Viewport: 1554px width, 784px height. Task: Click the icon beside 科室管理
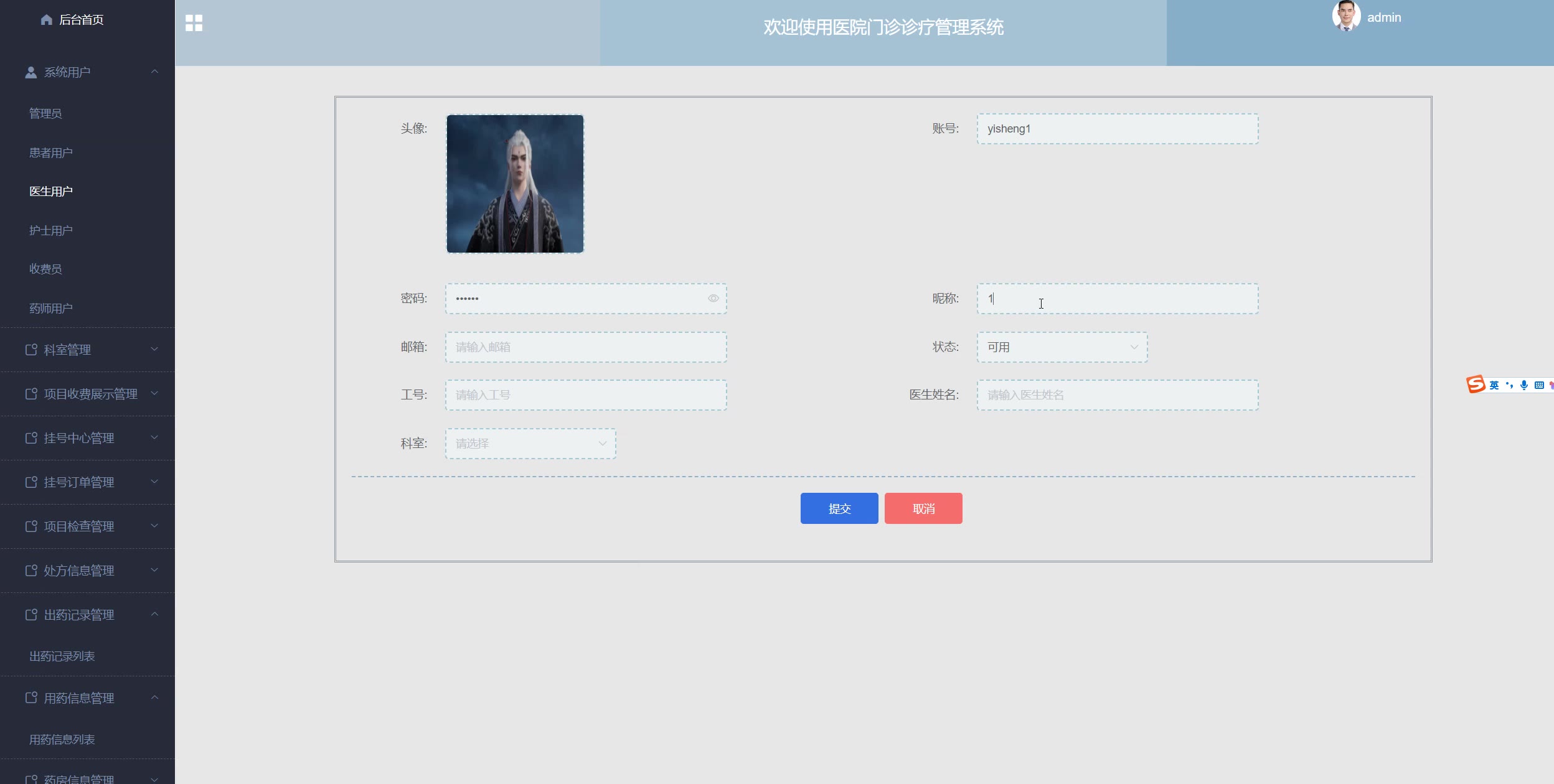(31, 350)
